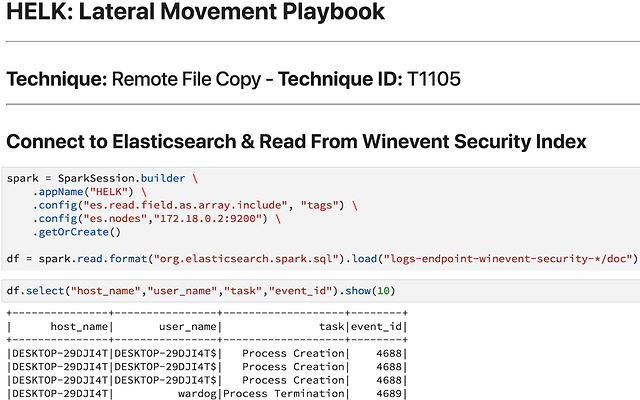Screen dimensions: 640x400
Task: Click 'DESKTOP-29DJI4T$' in the first output row
Action: click(x=165, y=353)
